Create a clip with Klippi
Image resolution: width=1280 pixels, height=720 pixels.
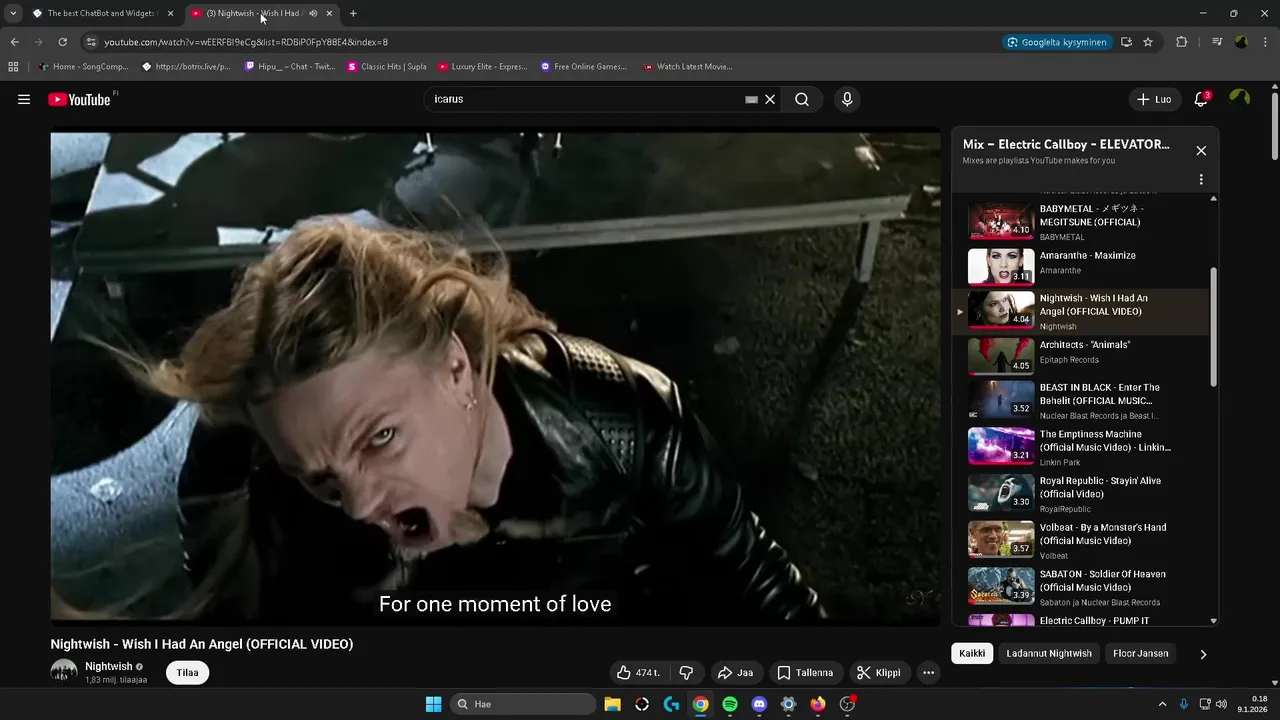(x=879, y=673)
